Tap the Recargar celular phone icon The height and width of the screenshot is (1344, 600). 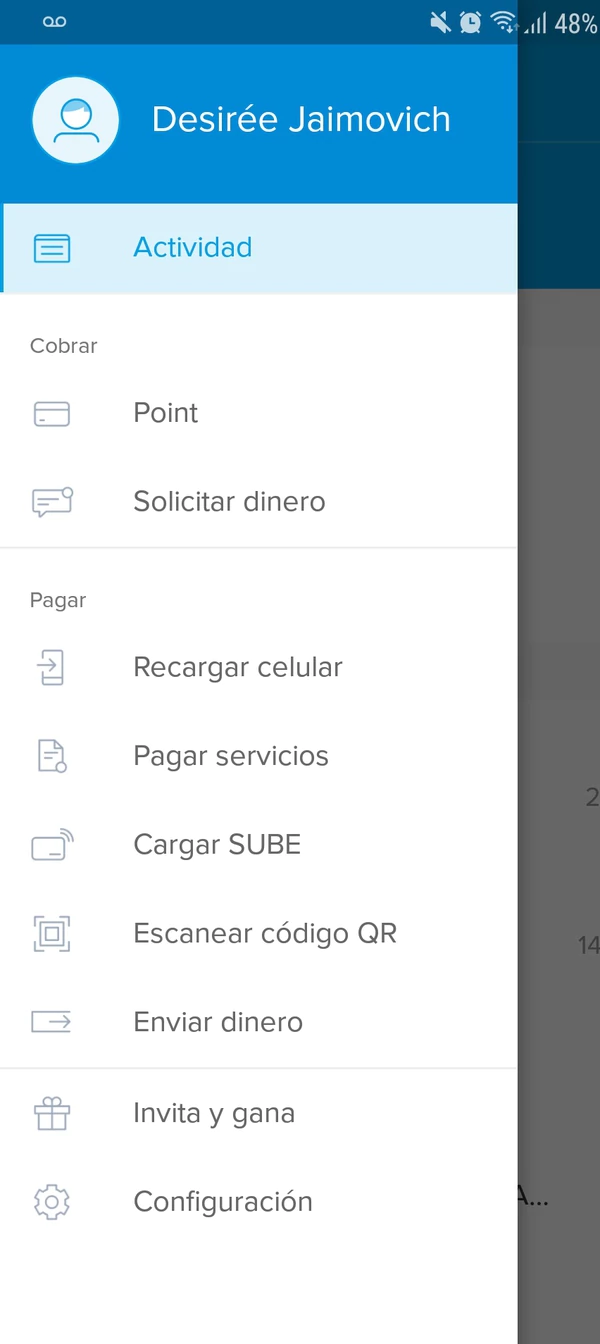click(x=52, y=667)
